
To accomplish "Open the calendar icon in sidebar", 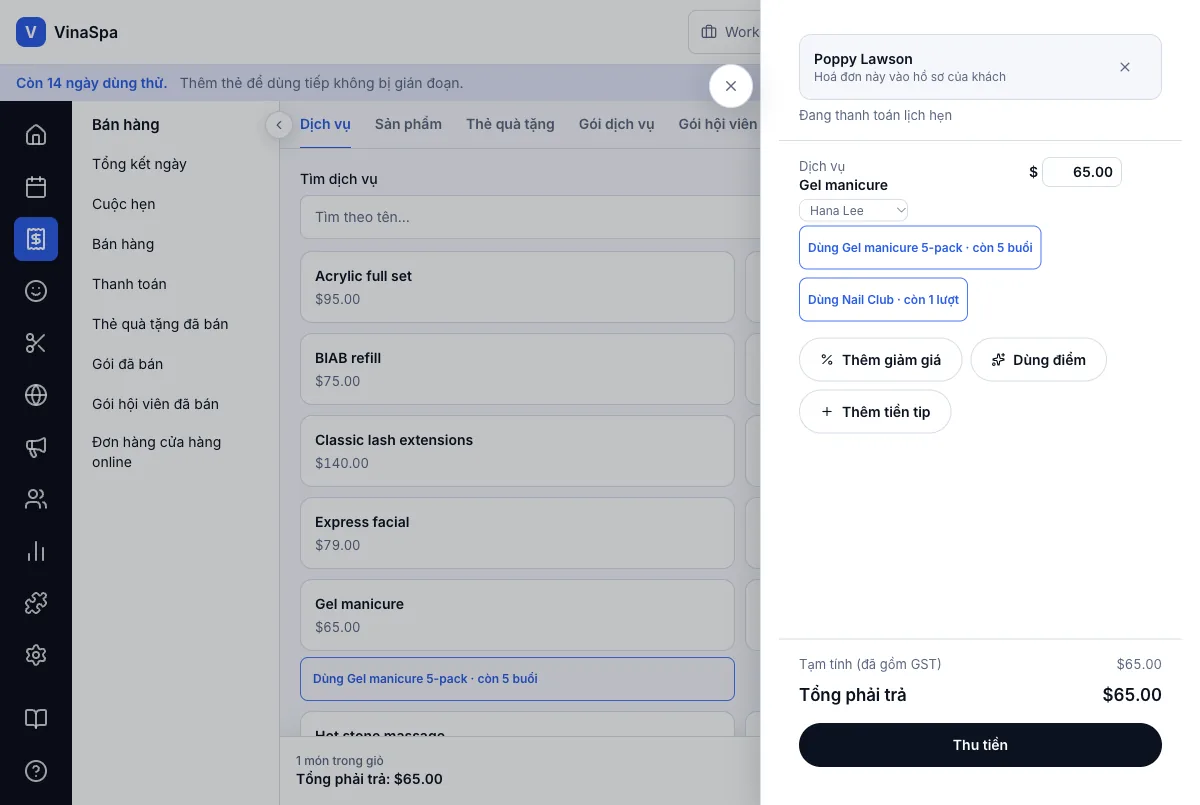I will 36,187.
